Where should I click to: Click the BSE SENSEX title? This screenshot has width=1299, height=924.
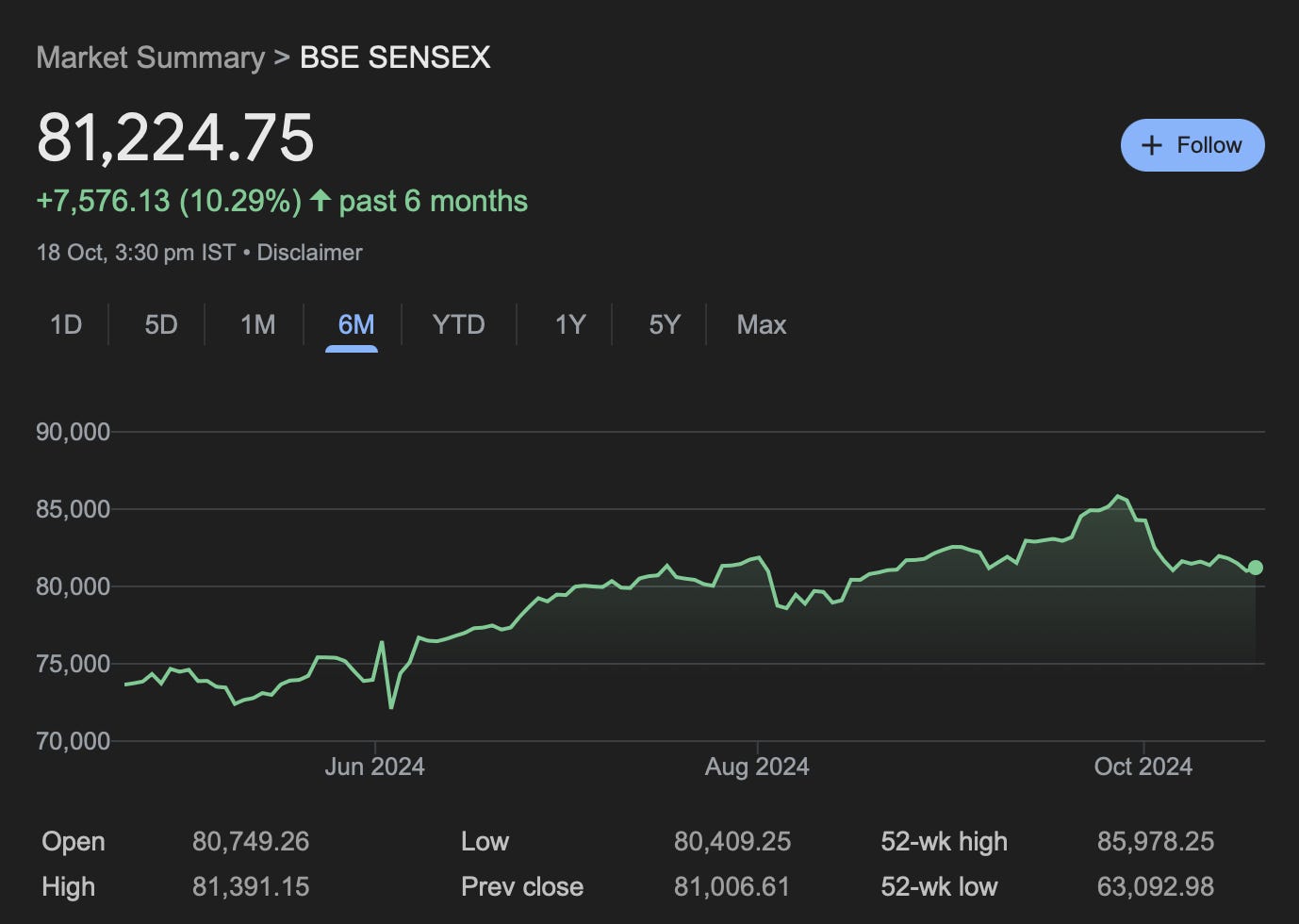click(x=395, y=58)
